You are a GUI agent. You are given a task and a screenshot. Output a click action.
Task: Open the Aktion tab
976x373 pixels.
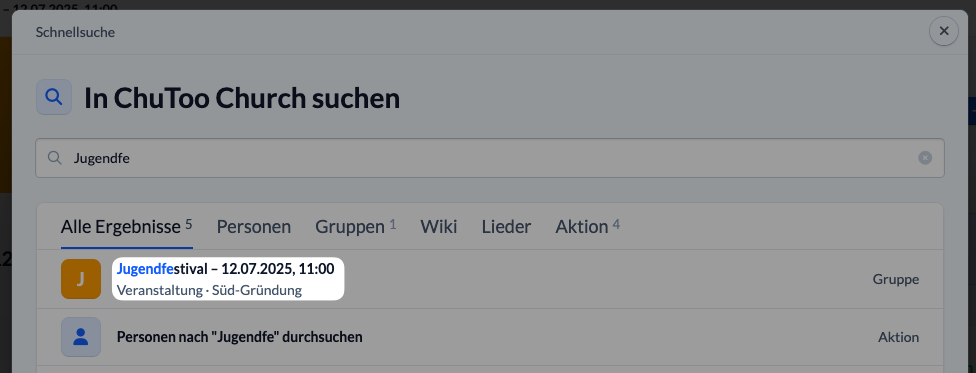[587, 227]
